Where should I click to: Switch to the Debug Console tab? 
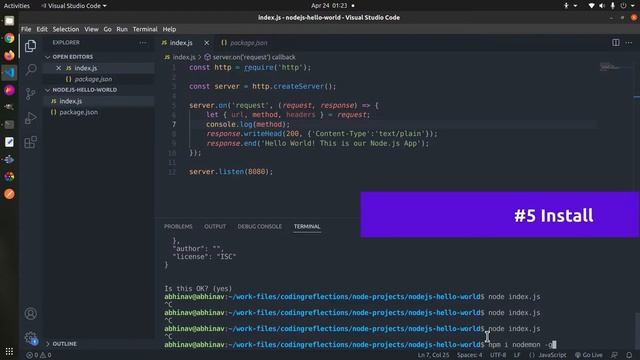[x=260, y=227]
